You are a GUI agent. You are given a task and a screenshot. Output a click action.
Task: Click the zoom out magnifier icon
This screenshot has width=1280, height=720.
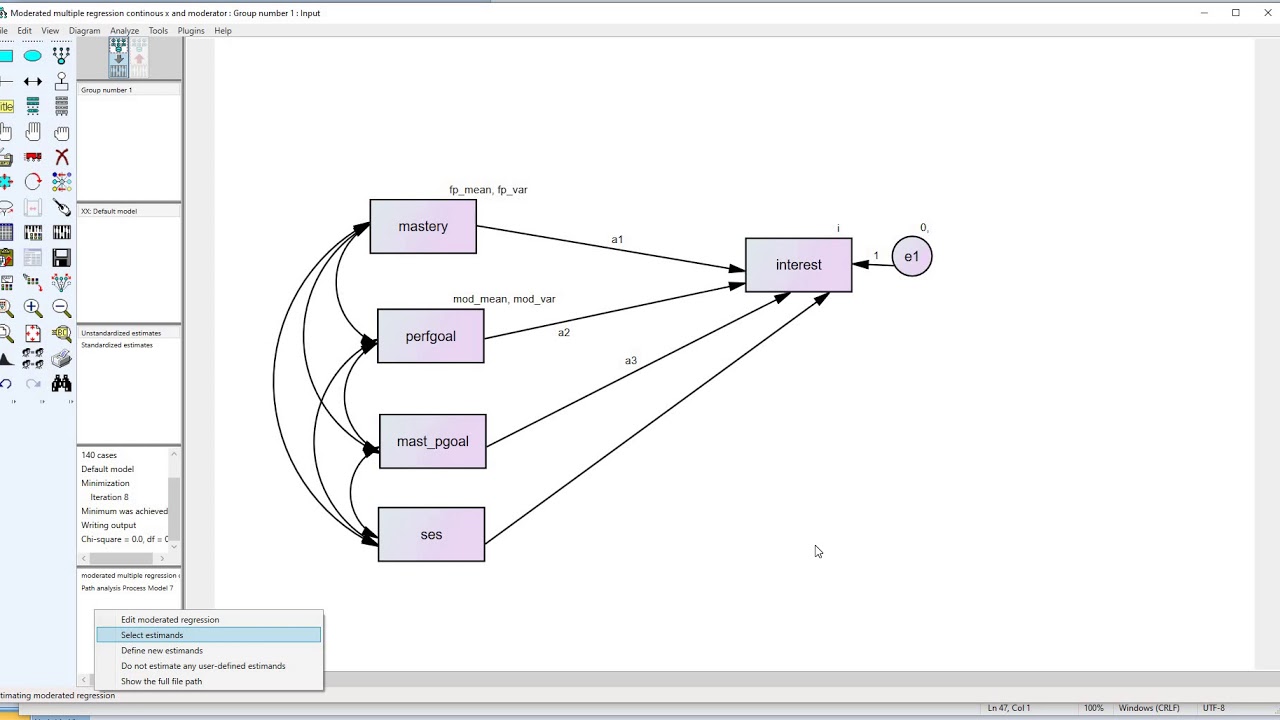(61, 308)
